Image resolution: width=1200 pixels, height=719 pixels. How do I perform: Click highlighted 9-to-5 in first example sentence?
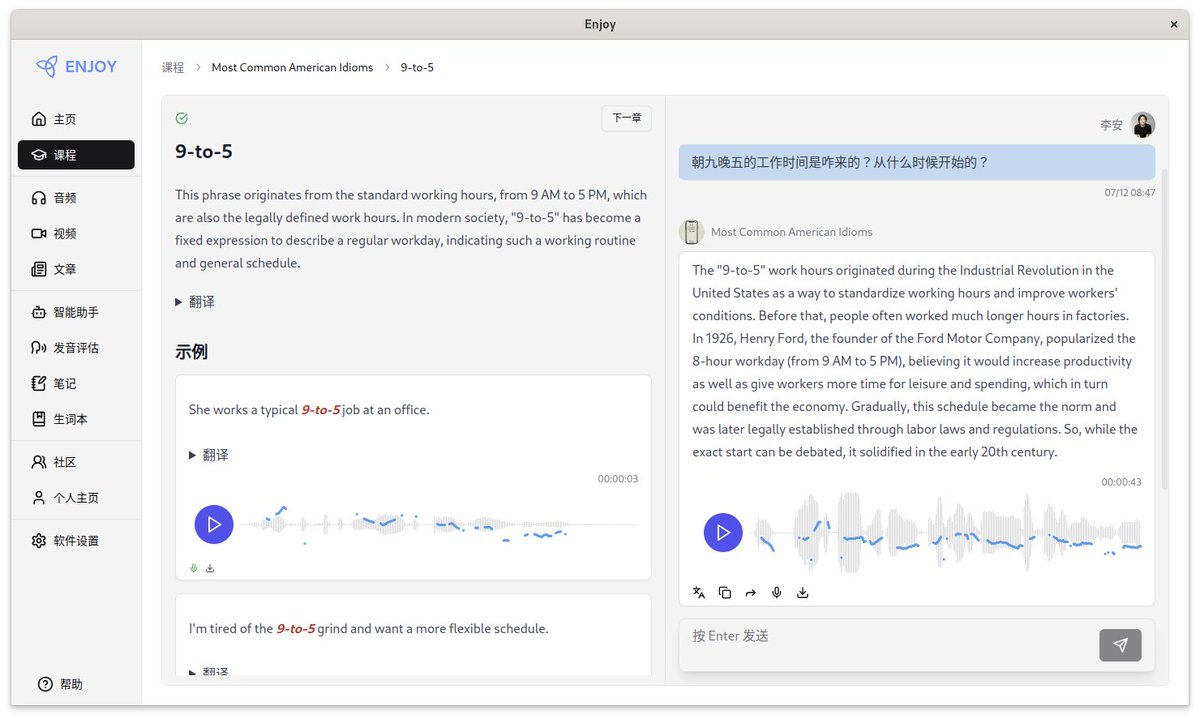pos(321,409)
